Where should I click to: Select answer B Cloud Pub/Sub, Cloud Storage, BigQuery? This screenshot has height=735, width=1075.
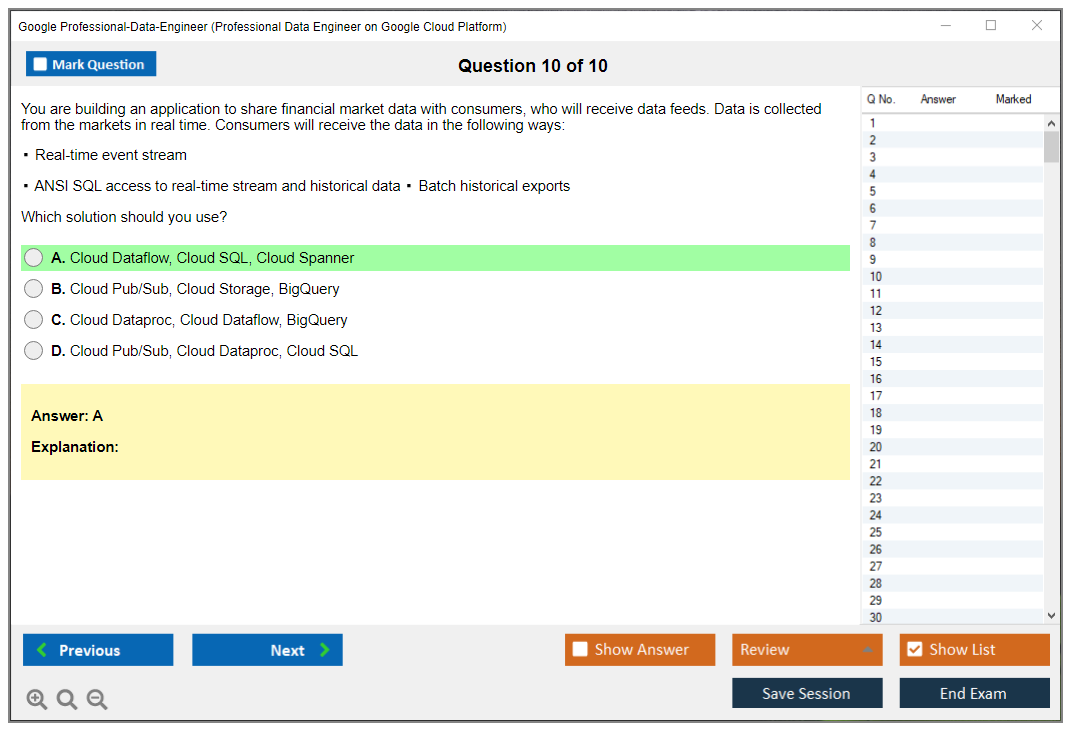[x=34, y=289]
